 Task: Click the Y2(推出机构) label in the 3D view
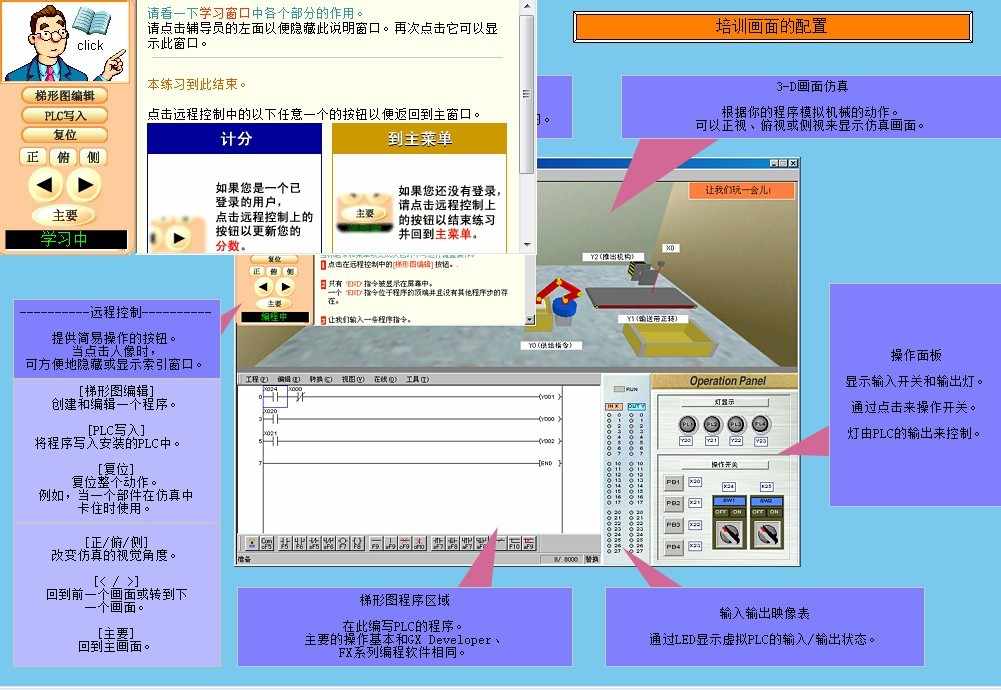pos(613,257)
